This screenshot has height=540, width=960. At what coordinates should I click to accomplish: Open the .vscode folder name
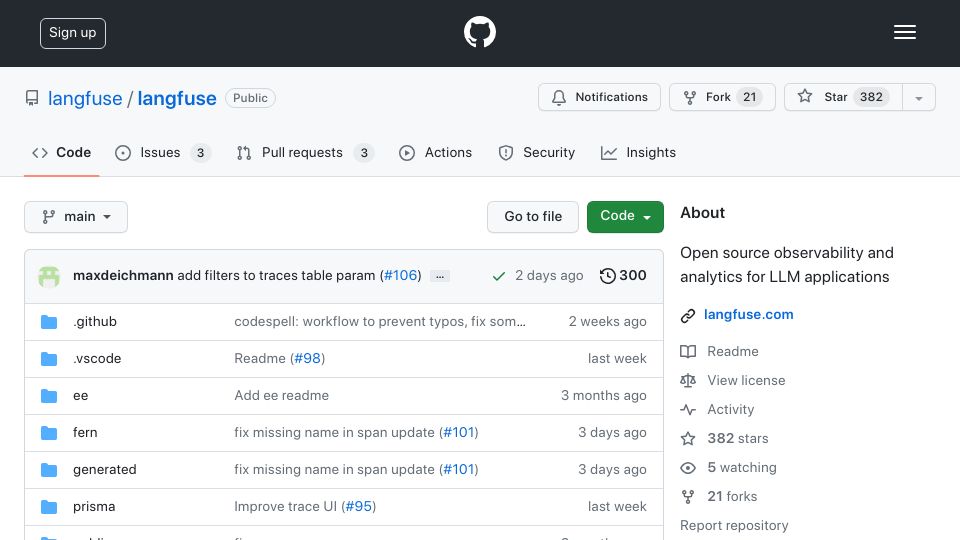[x=97, y=358]
